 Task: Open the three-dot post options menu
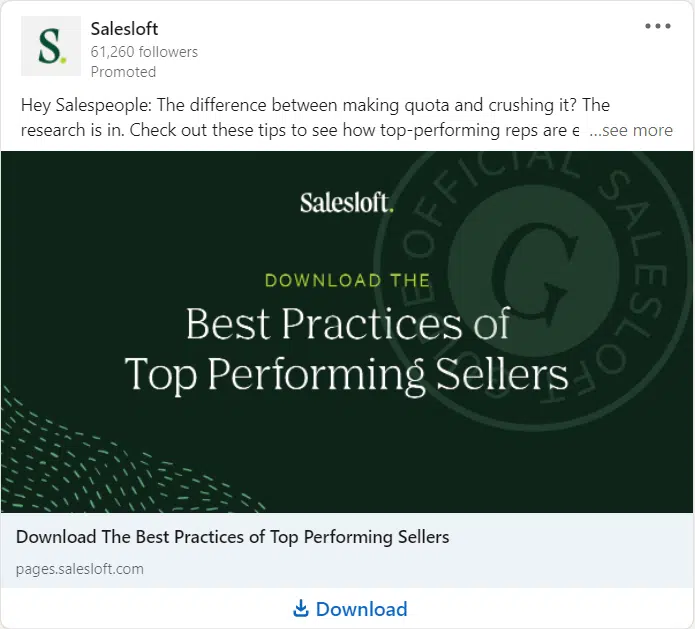point(658,26)
